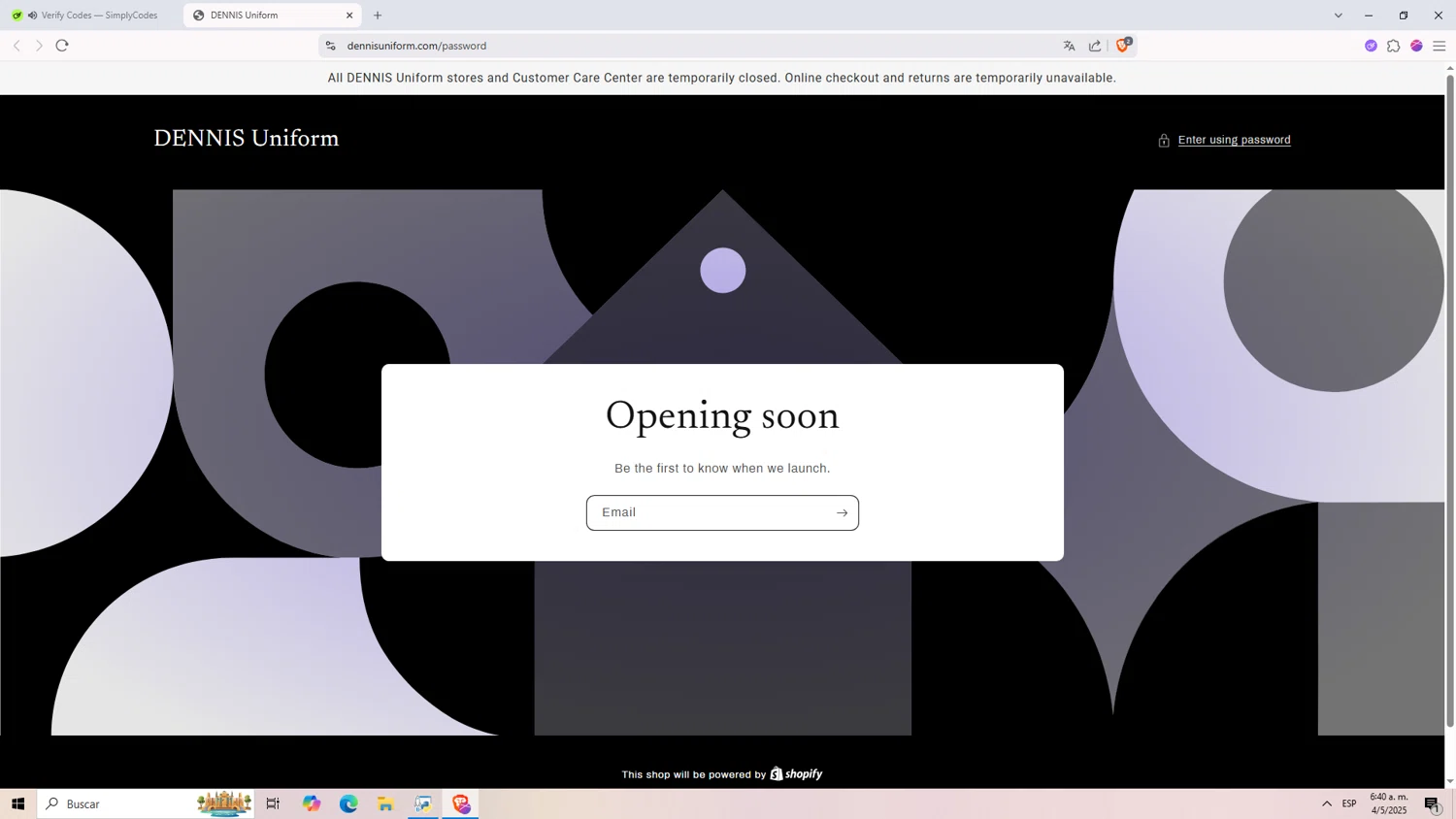
Task: Click the DENNIS Uniform store logo
Action: [x=247, y=139]
